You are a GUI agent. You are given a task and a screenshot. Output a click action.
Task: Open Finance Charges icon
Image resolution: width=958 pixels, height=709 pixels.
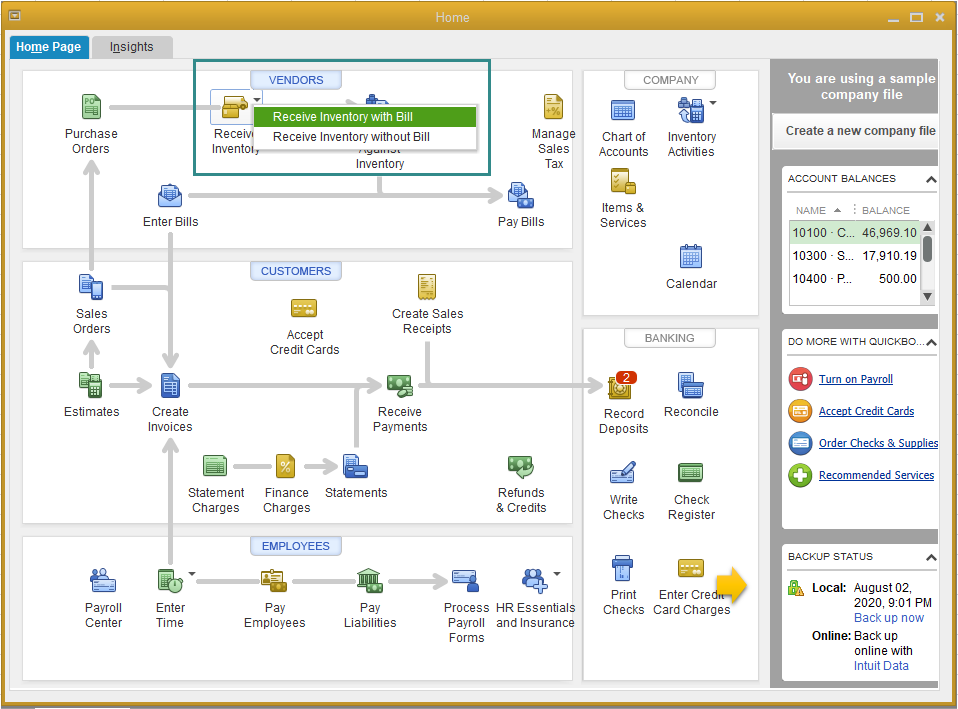click(285, 466)
